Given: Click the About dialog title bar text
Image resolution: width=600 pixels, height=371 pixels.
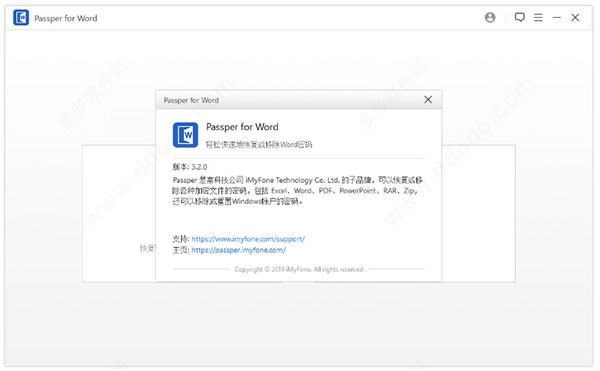Looking at the screenshot, I should tap(191, 100).
